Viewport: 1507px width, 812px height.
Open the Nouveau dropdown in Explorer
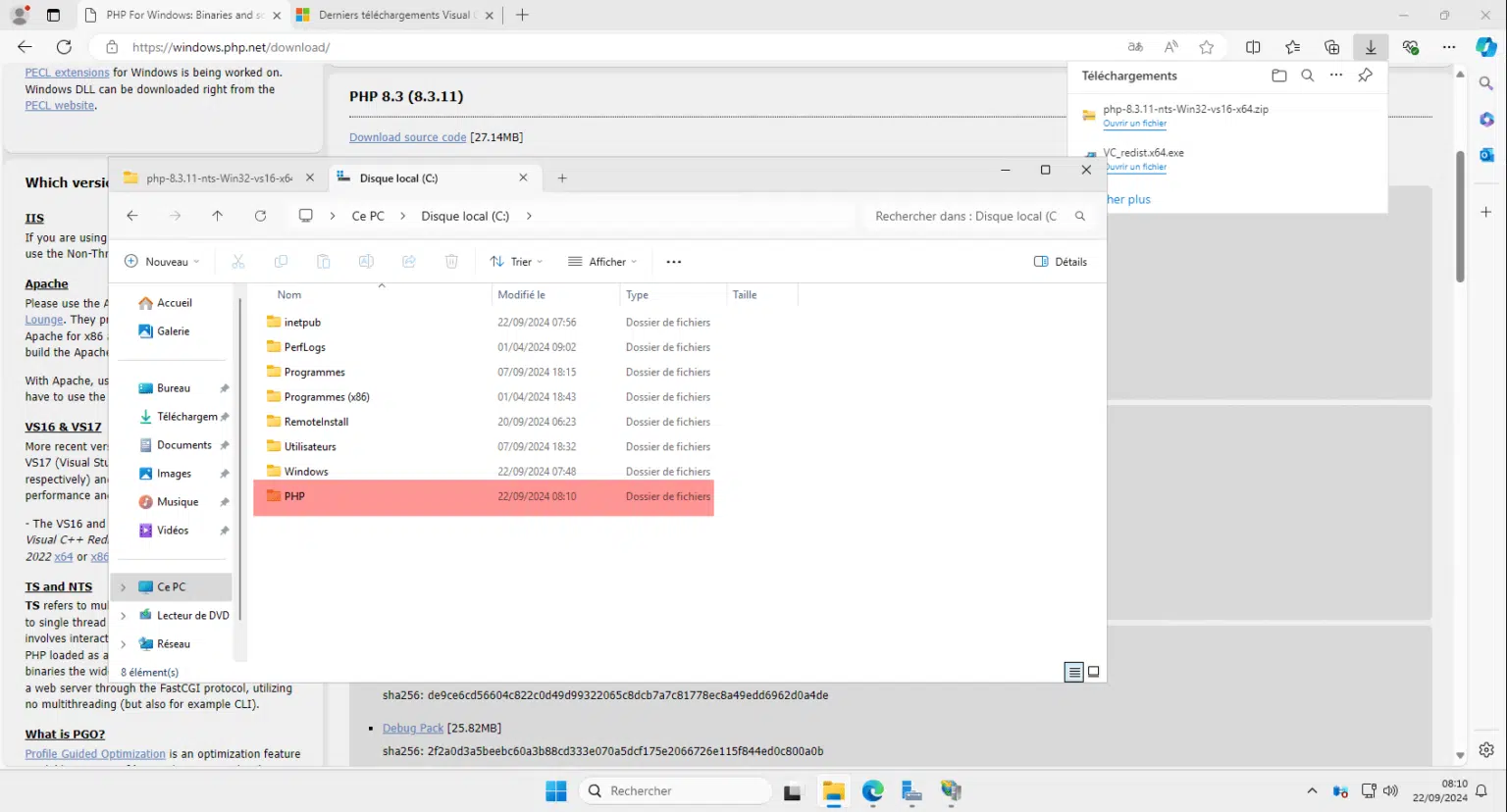(162, 262)
